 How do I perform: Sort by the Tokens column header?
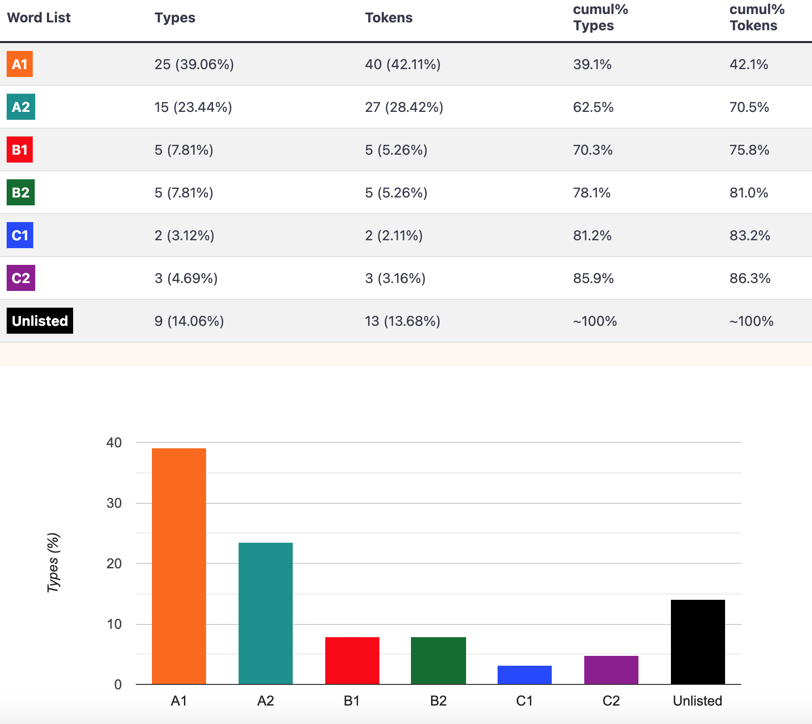[389, 18]
